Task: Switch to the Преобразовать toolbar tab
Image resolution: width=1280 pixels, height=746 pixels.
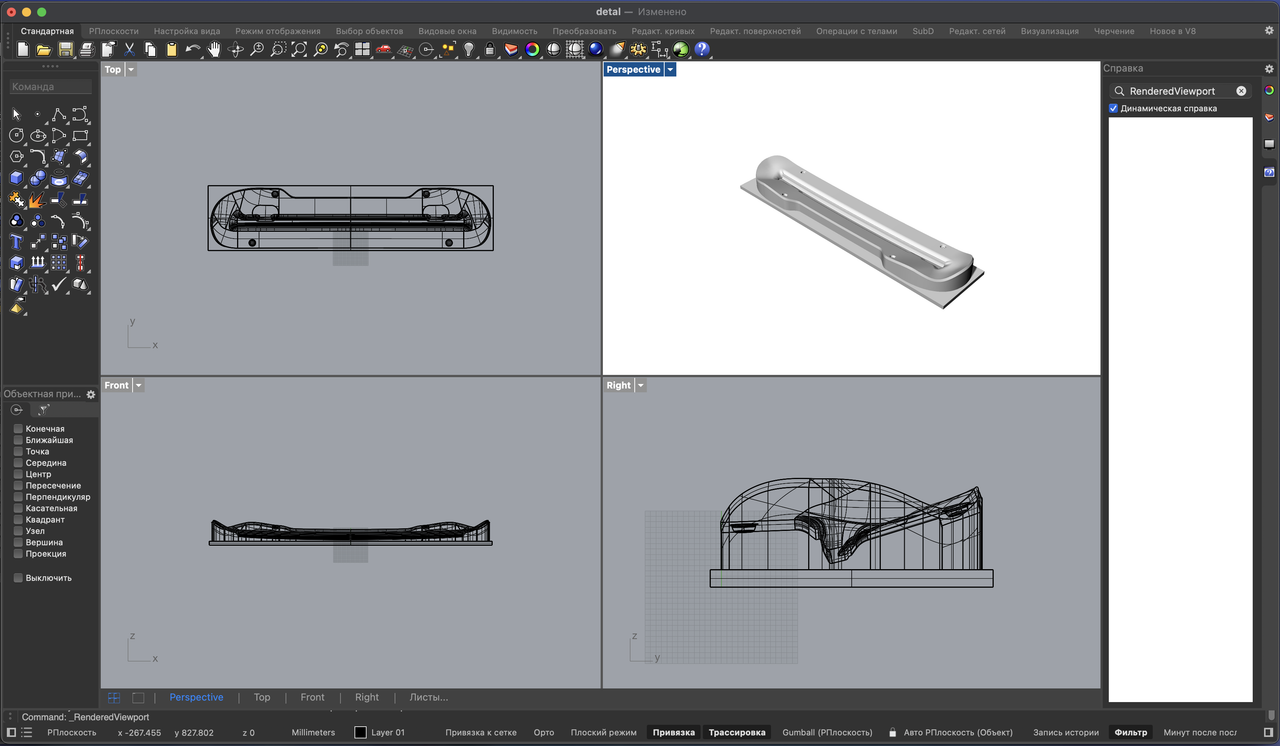Action: (x=584, y=31)
